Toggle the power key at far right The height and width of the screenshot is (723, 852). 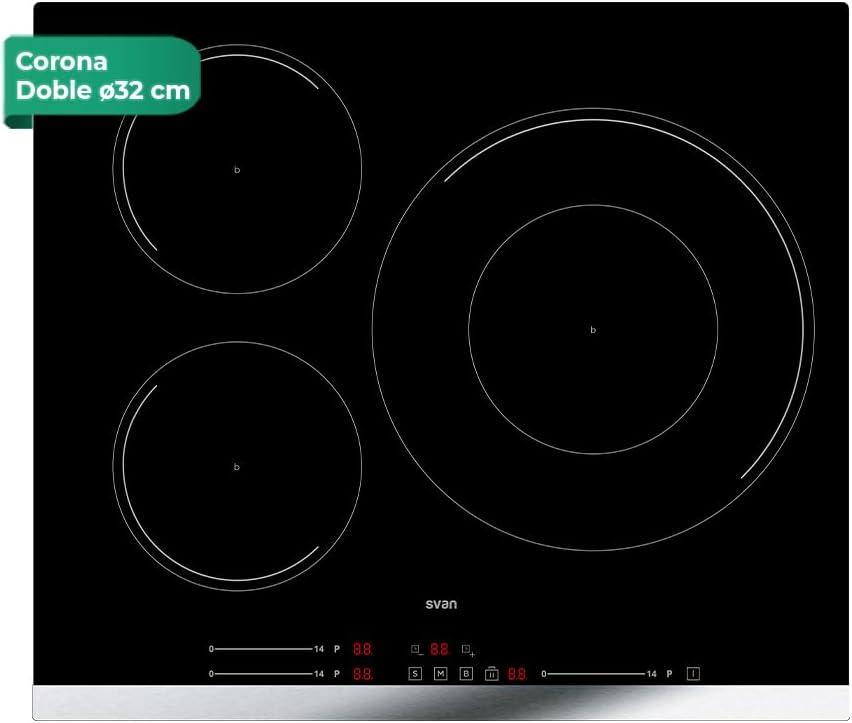[x=693, y=674]
